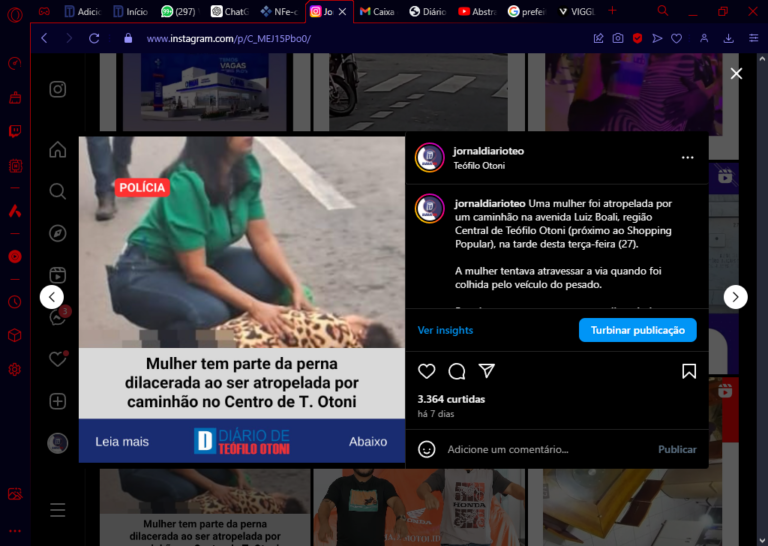The width and height of the screenshot is (768, 546).
Task: Go back in browser history
Action: [x=45, y=38]
